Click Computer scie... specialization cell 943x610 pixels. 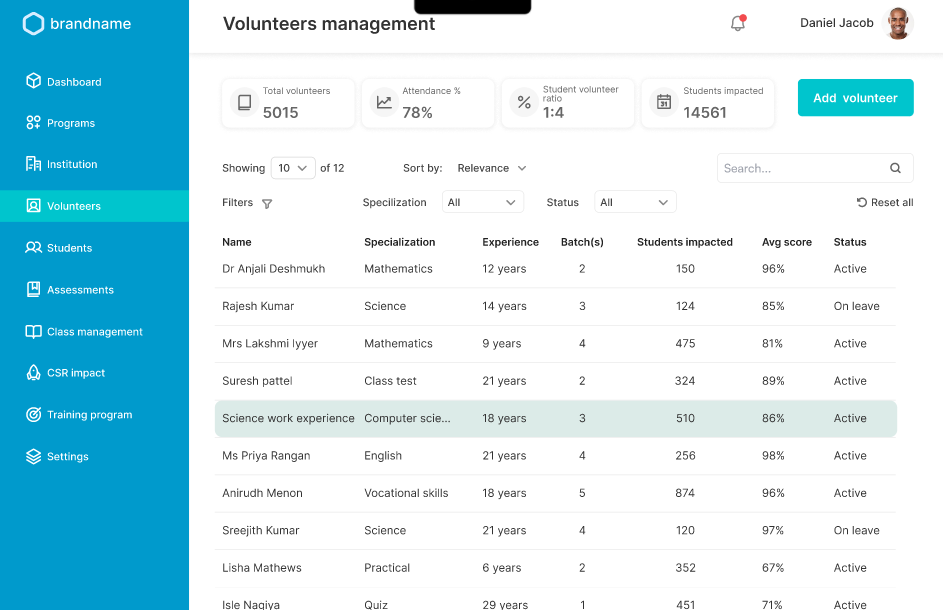407,418
